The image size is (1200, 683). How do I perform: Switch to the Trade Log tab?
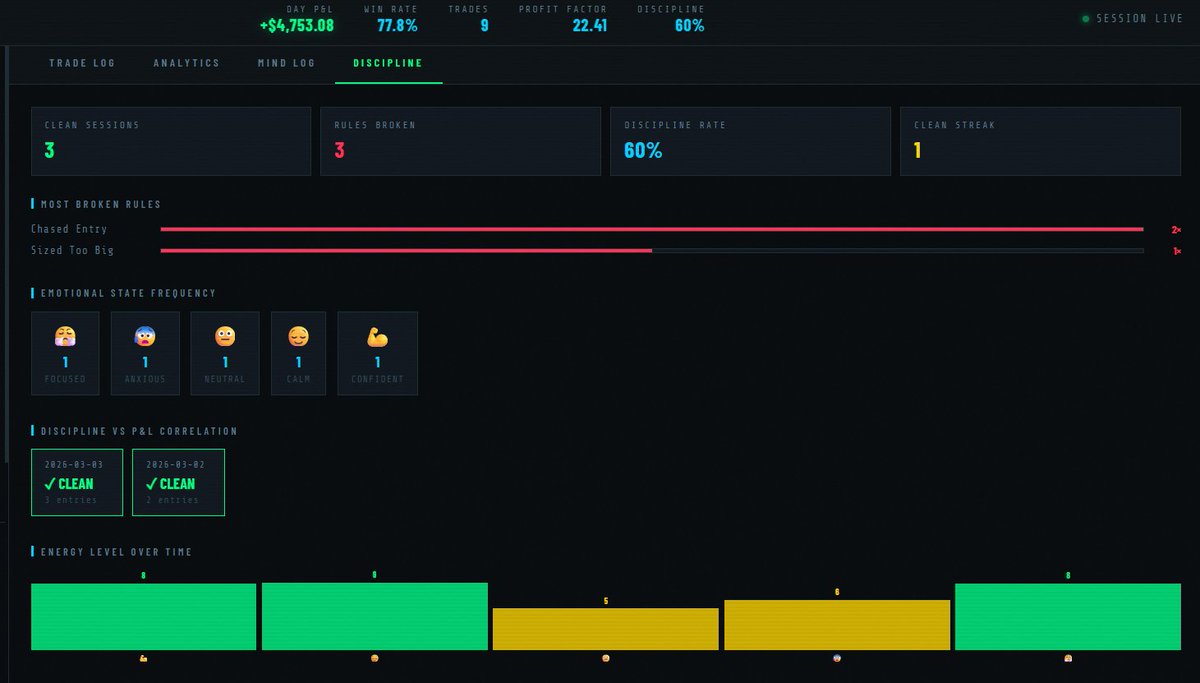tap(82, 63)
